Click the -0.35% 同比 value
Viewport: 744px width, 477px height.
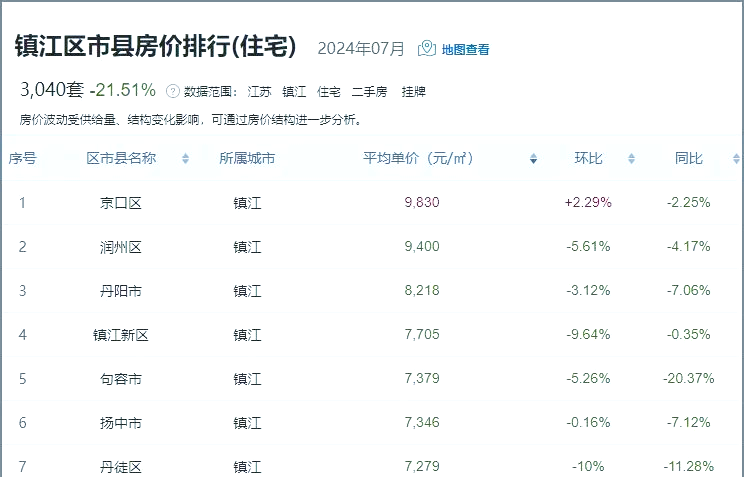click(x=688, y=335)
